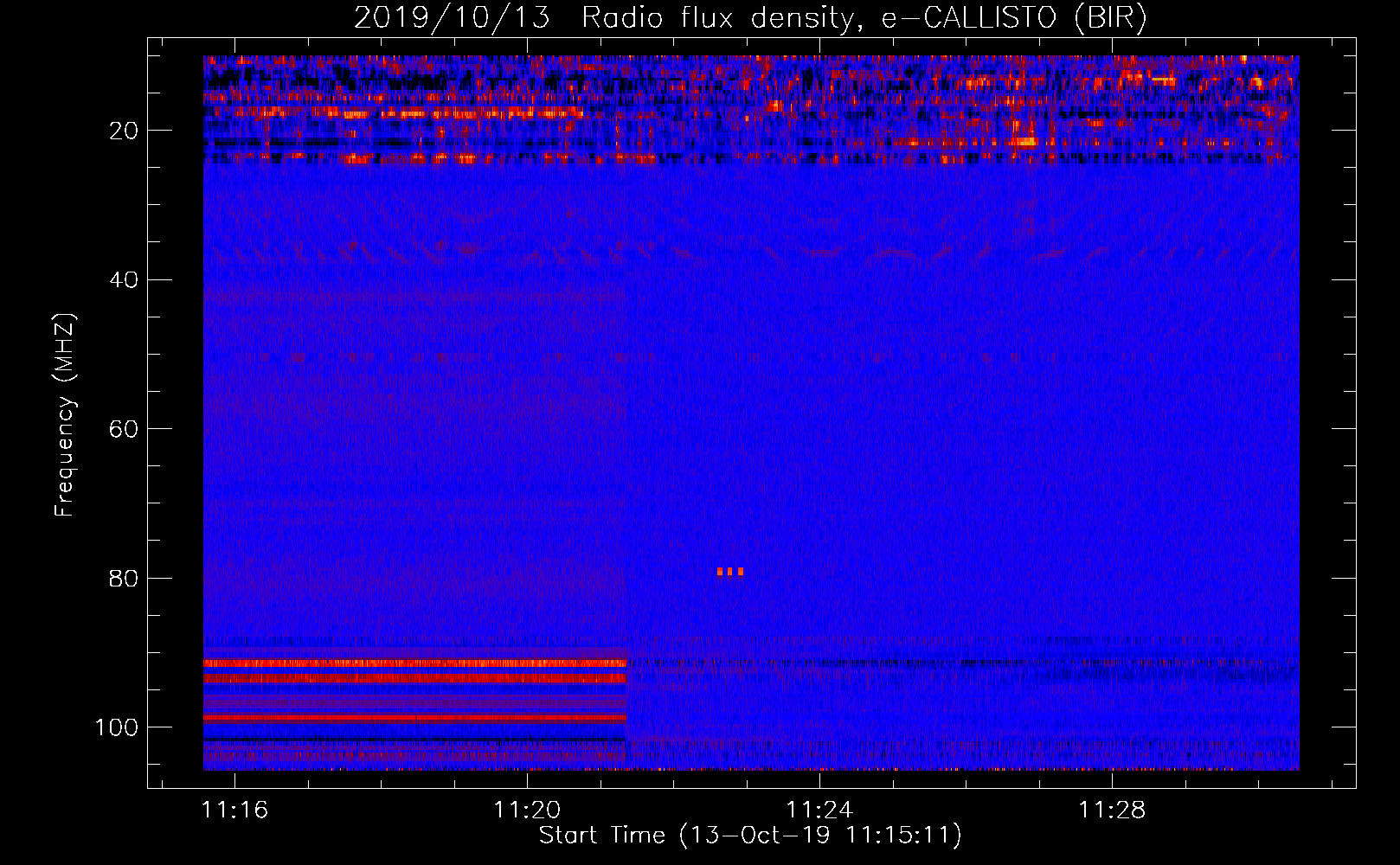Click the 'Frequency (MHZ)' y-axis label
The image size is (1400, 865).
(x=65, y=415)
